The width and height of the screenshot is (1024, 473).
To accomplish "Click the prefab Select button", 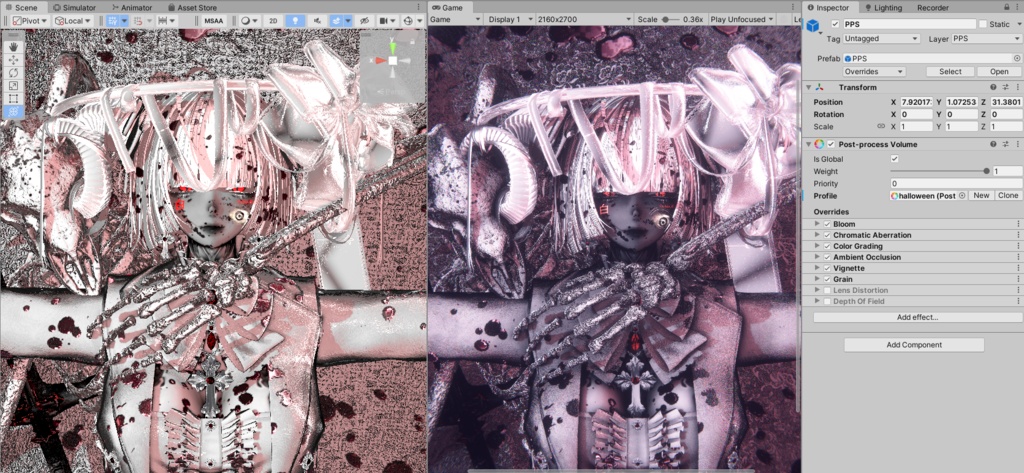I will 950,71.
